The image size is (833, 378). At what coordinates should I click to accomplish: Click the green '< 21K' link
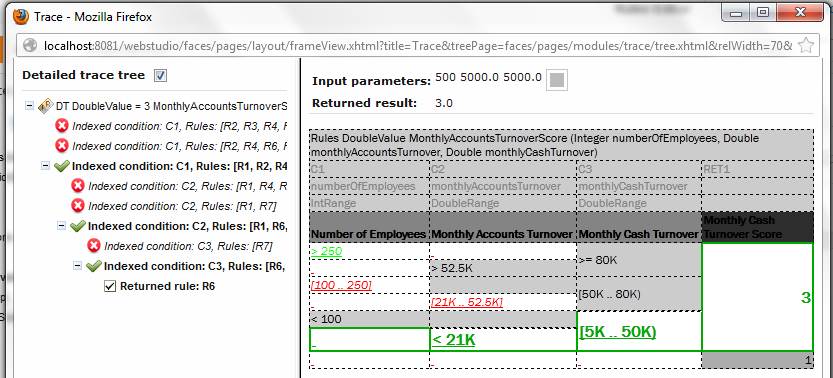453,340
